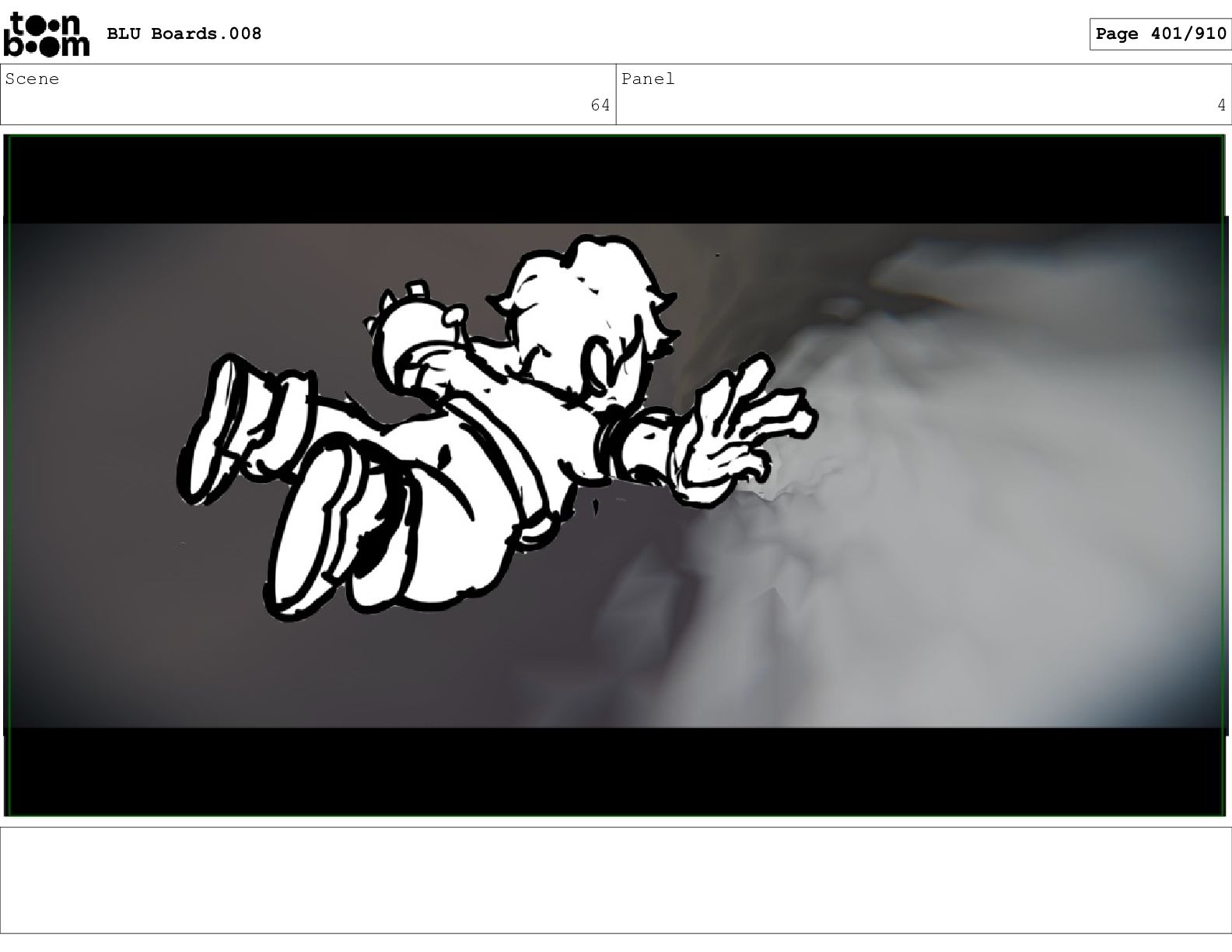Click the 'Scene' label
Screen dimensions: 1232x952
[32, 79]
